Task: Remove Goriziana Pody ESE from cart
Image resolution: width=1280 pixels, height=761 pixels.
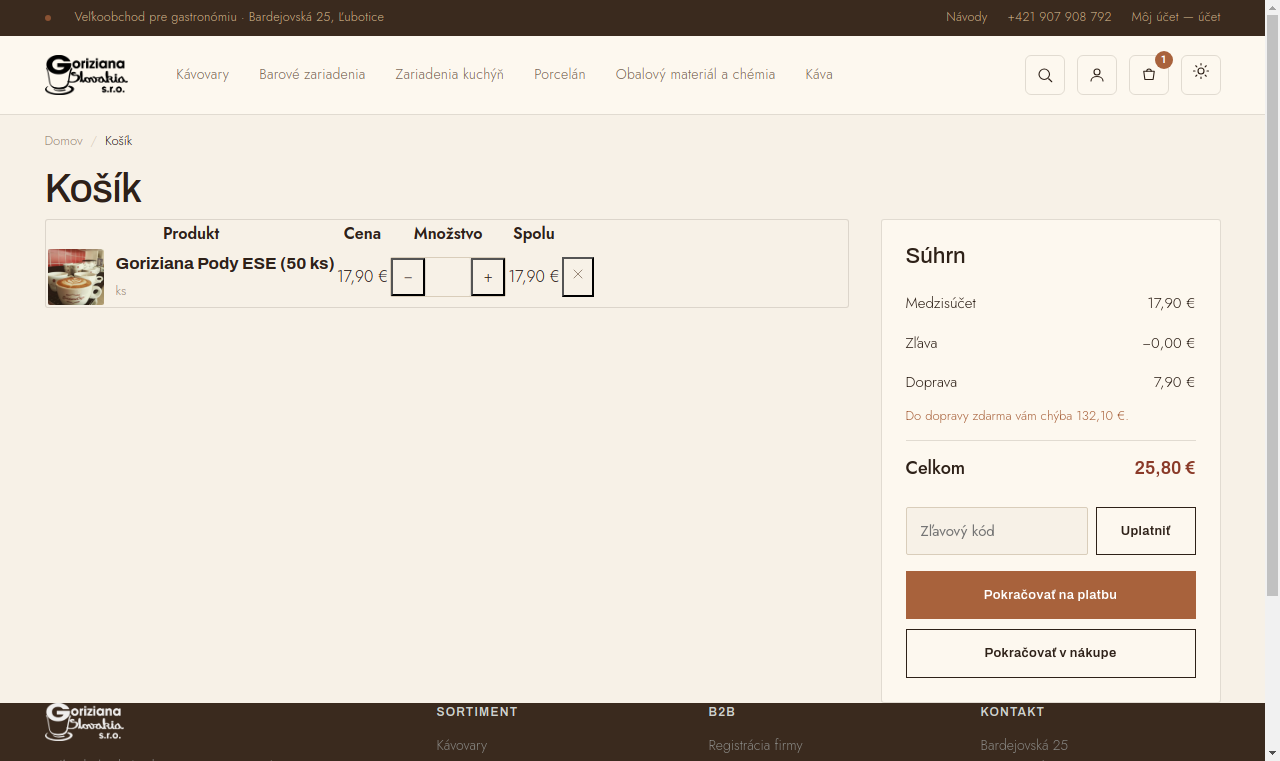Action: [578, 277]
